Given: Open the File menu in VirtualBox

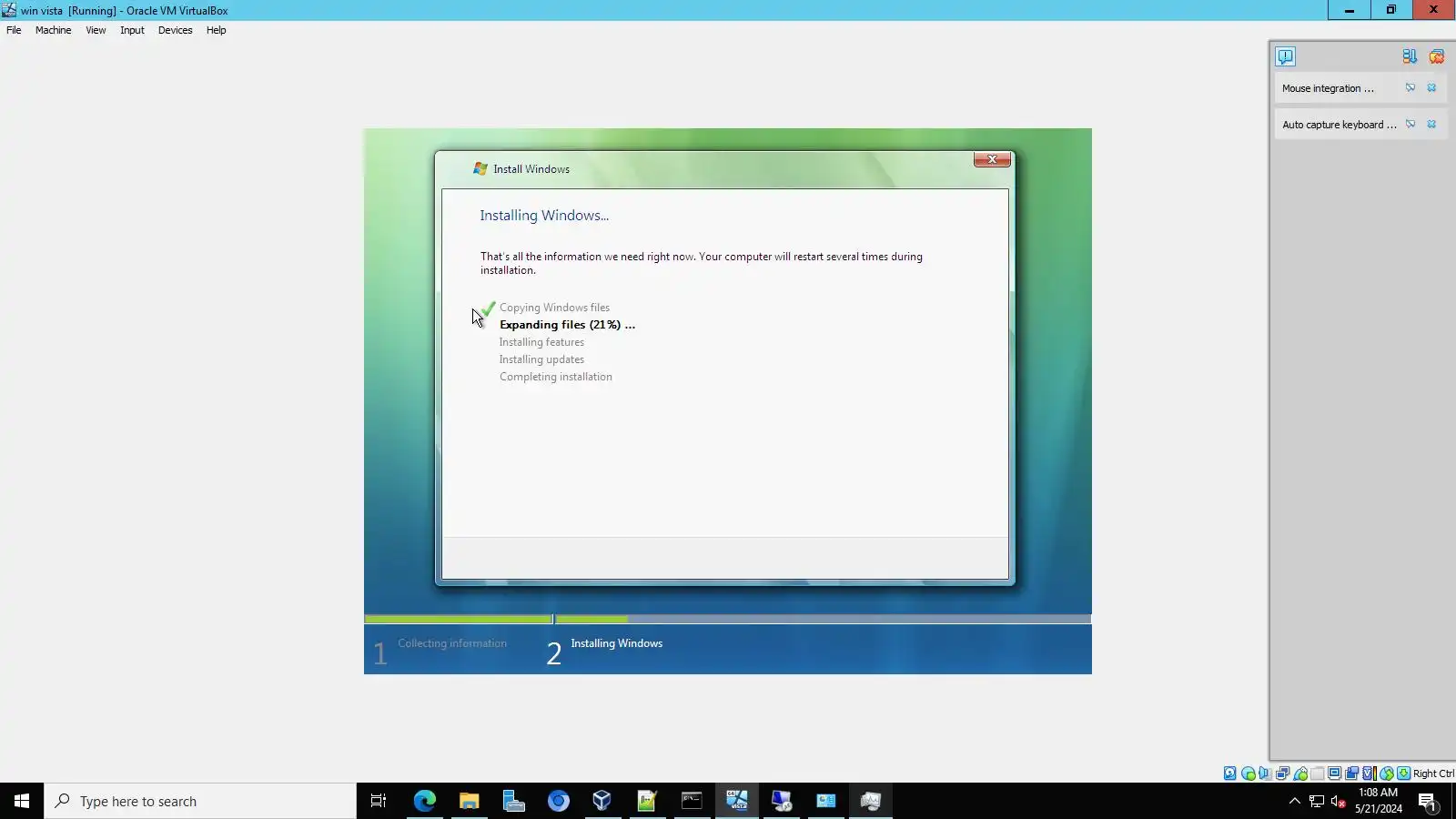Looking at the screenshot, I should [x=14, y=30].
